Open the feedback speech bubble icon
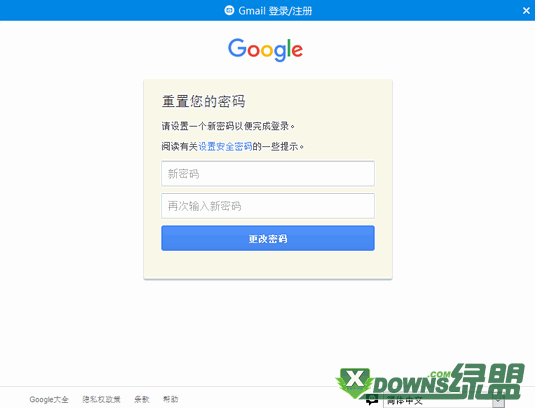The image size is (535, 408). (372, 399)
